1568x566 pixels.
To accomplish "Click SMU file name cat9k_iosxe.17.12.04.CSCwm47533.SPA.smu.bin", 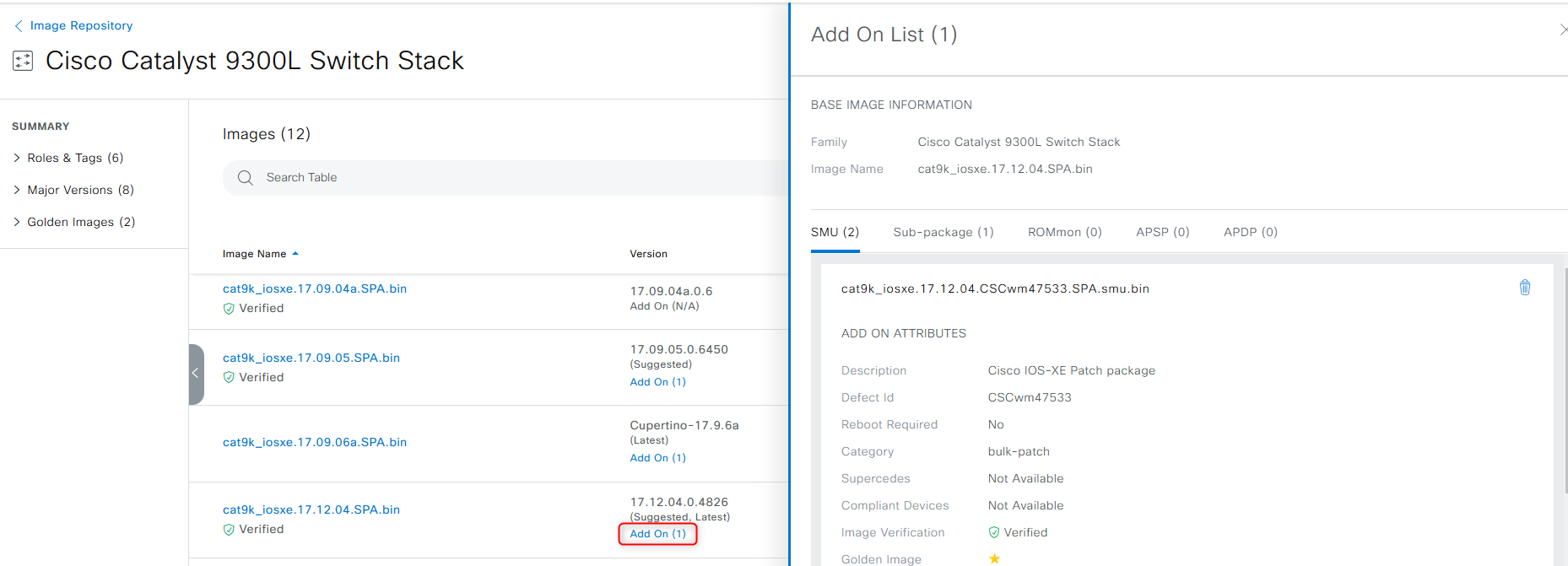I will tap(996, 288).
